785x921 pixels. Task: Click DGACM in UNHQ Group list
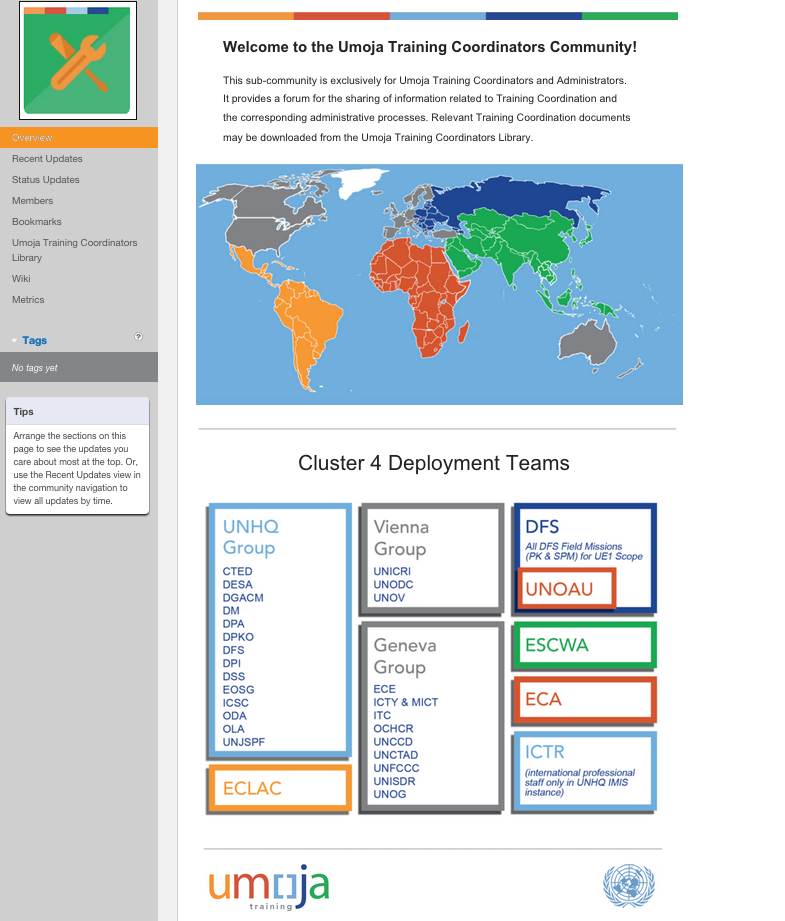pos(243,598)
